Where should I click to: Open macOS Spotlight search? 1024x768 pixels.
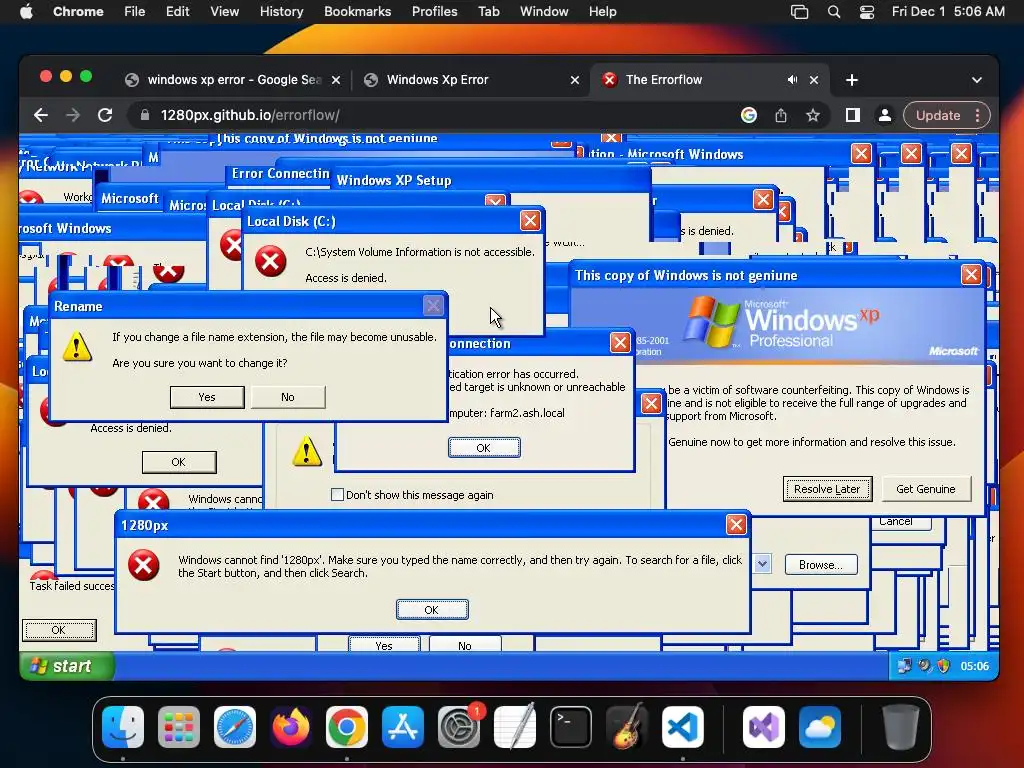point(833,12)
